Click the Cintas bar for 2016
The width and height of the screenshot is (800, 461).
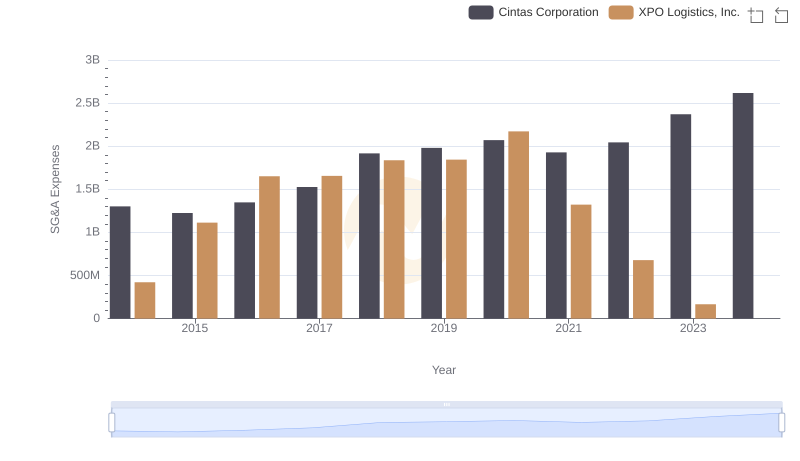tap(244, 261)
